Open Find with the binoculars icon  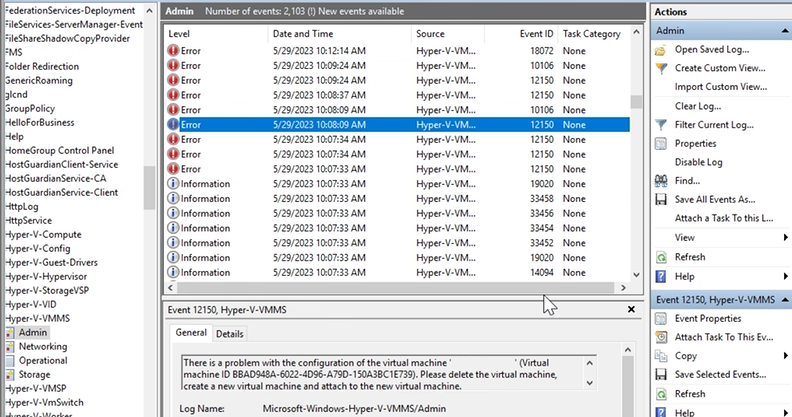pos(661,181)
